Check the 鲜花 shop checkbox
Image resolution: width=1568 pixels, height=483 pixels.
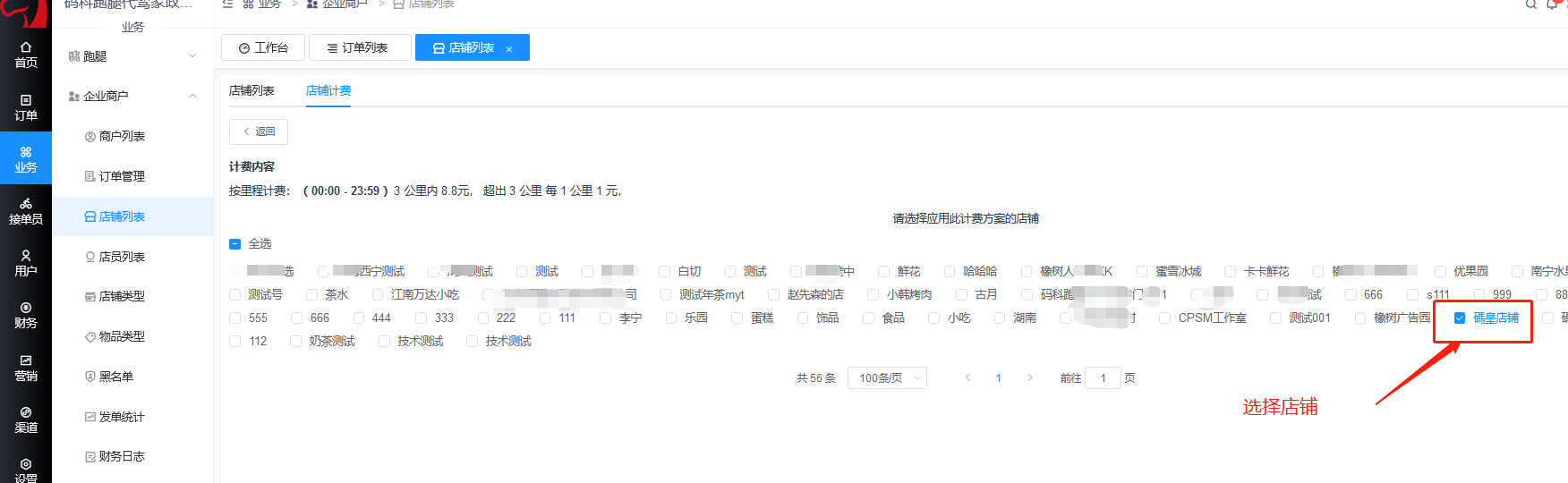(884, 271)
